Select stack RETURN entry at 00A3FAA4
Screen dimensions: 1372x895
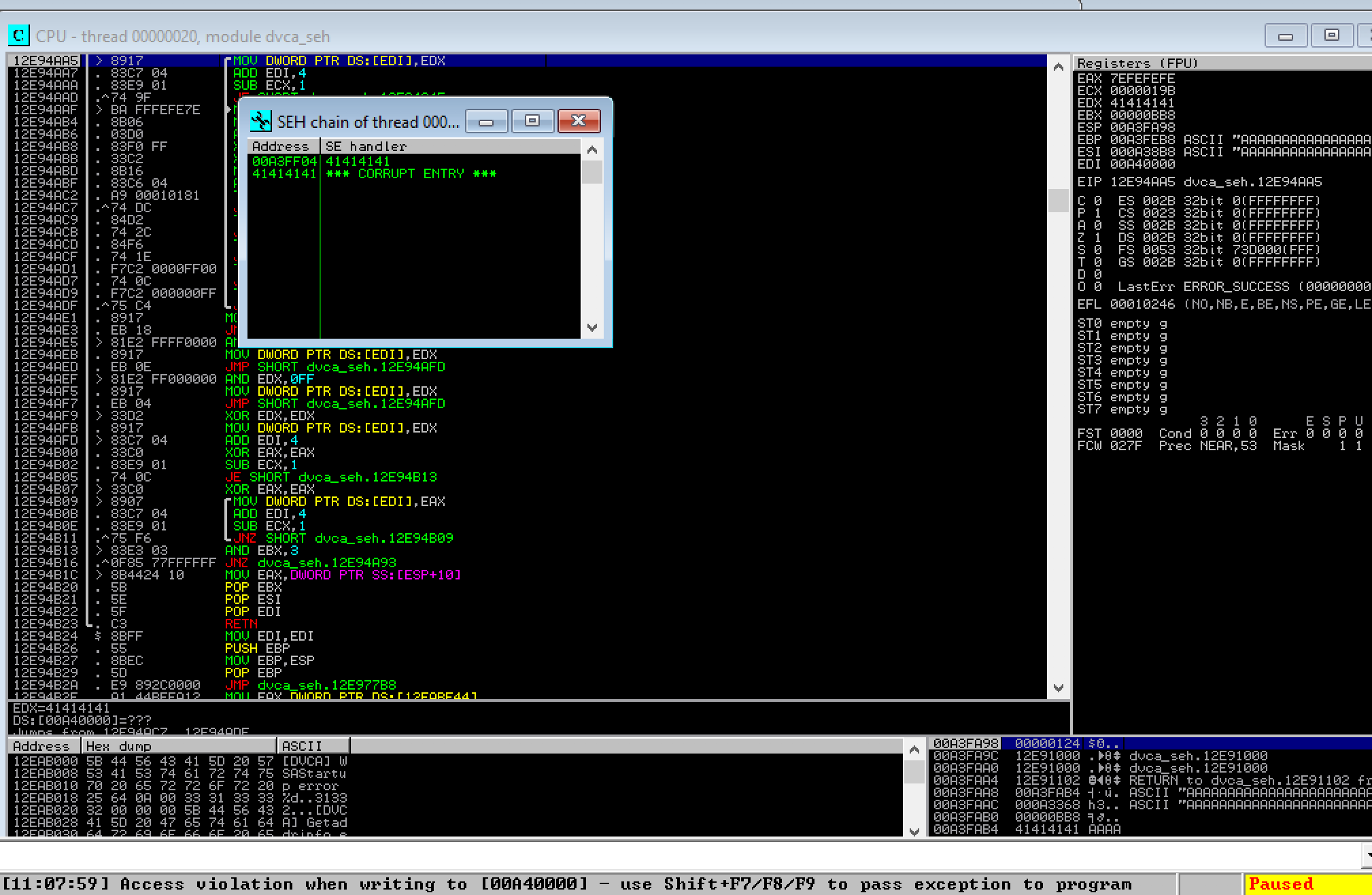point(1150,780)
